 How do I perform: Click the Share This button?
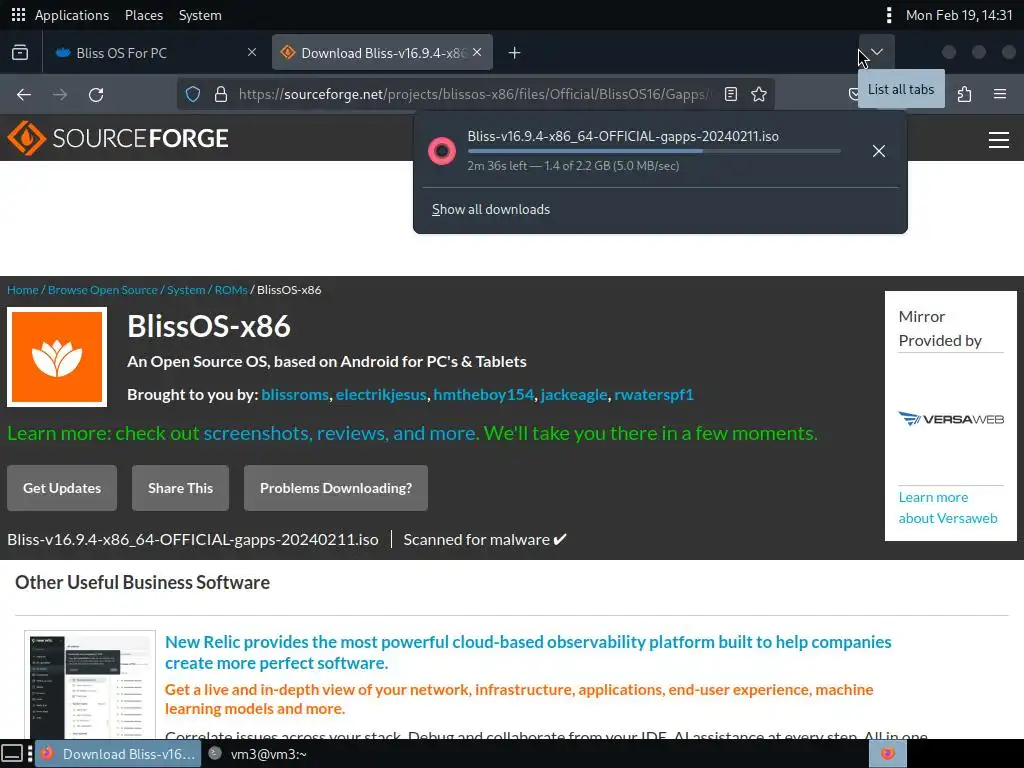pyautogui.click(x=180, y=488)
